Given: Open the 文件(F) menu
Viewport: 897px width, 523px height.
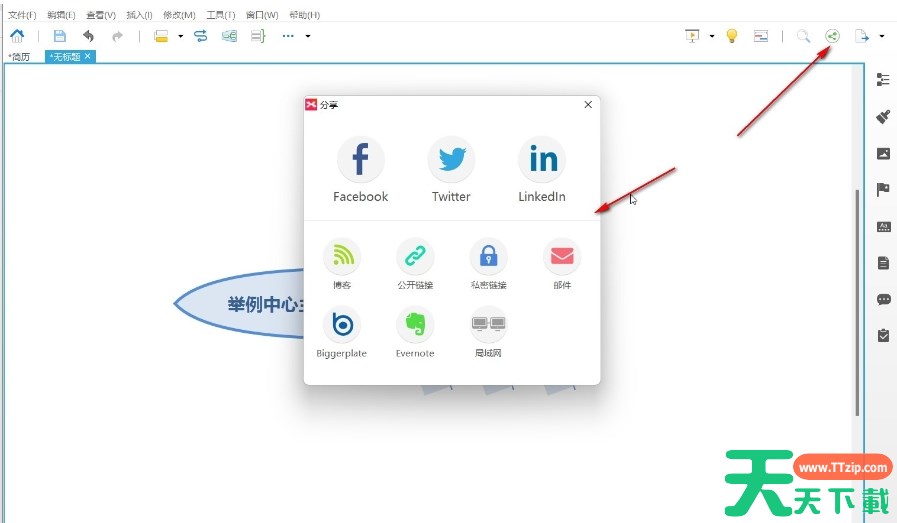Looking at the screenshot, I should click(22, 15).
